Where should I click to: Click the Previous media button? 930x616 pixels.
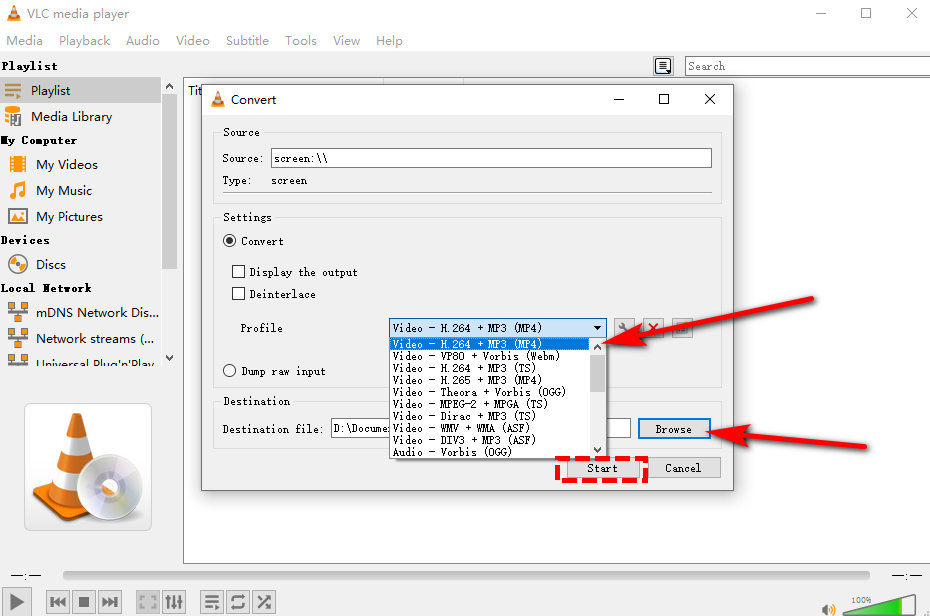point(58,602)
